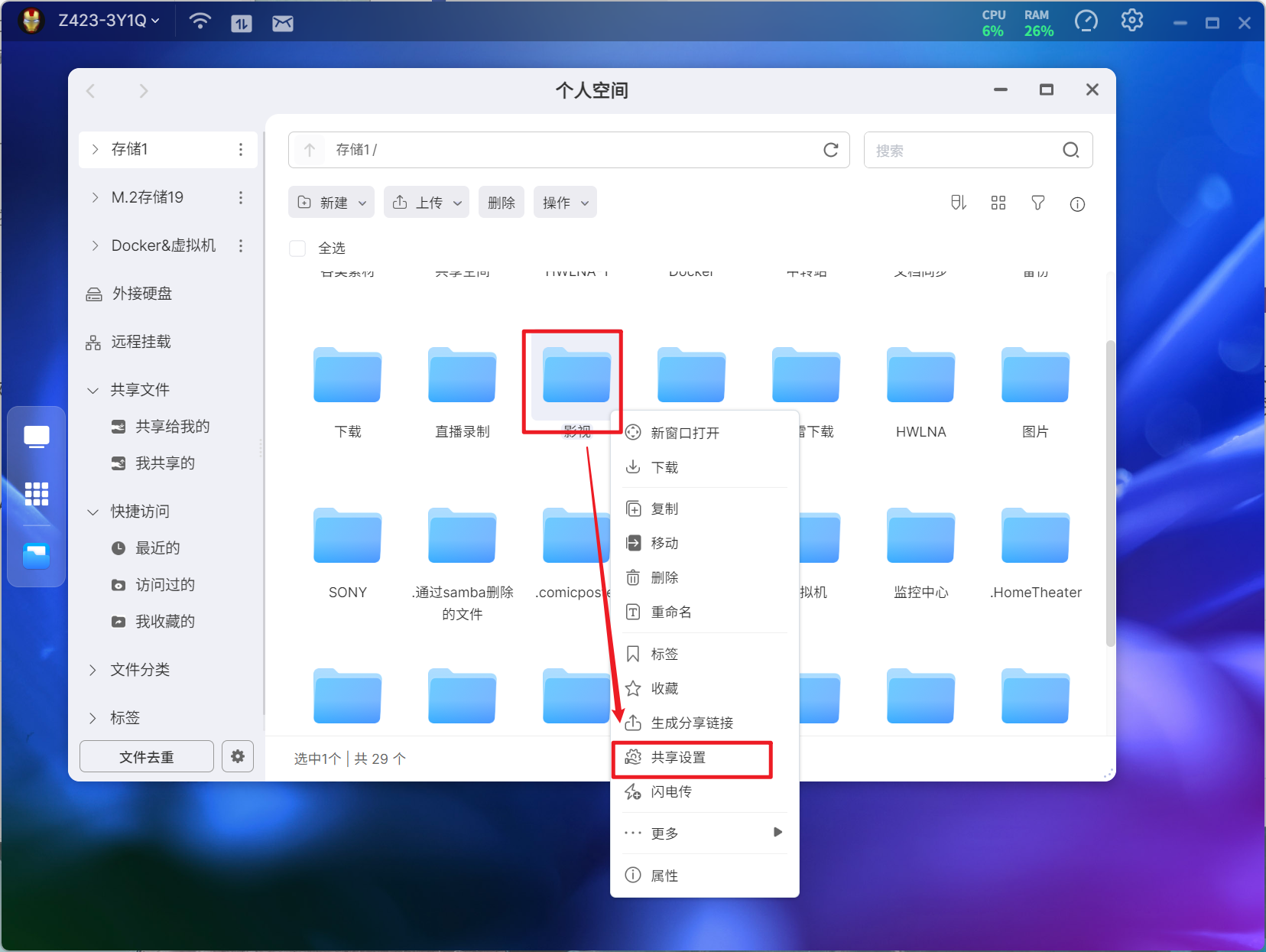Choose 下载 from context menu
This screenshot has width=1266, height=952.
click(705, 467)
